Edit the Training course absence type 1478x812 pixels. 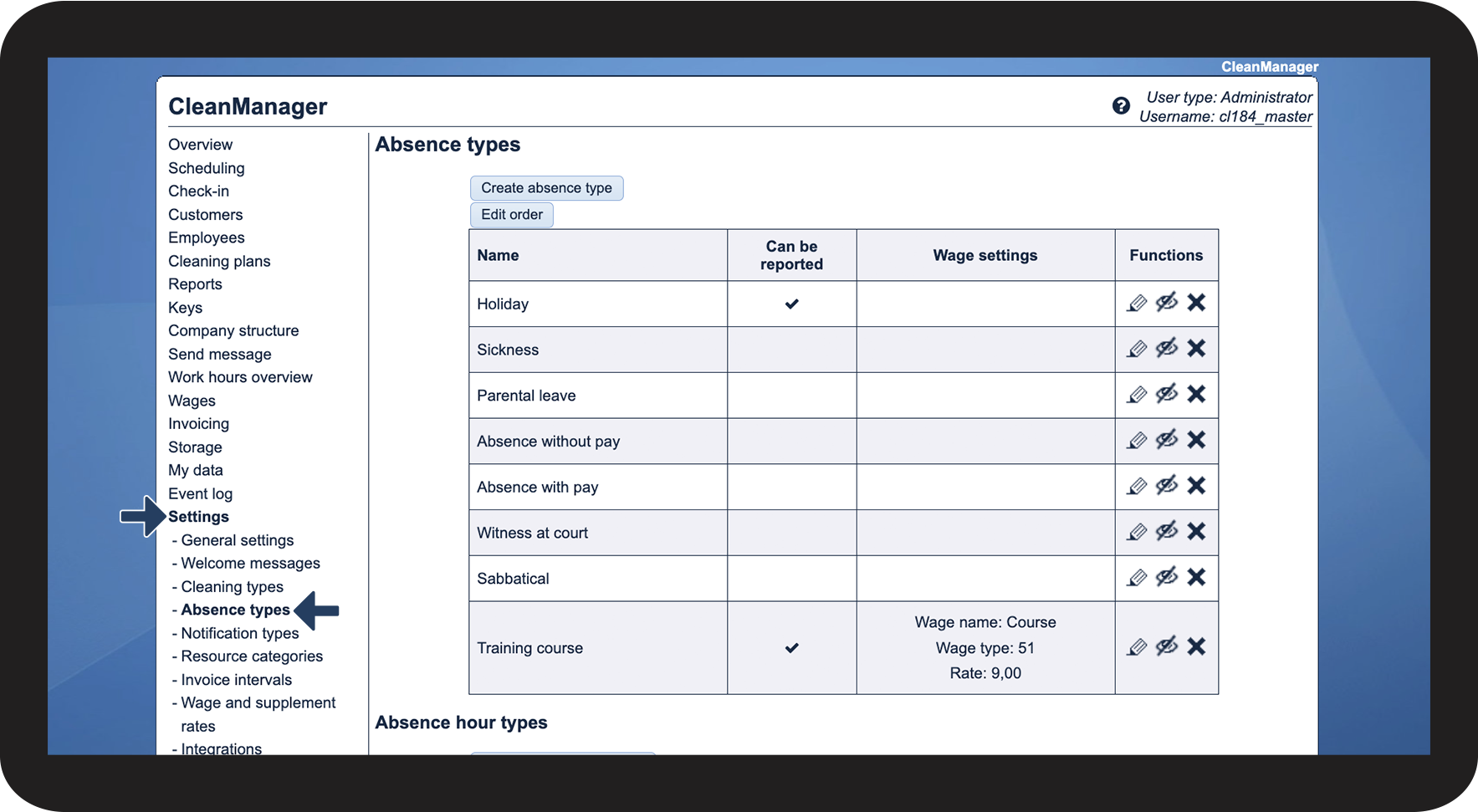pos(1137,646)
